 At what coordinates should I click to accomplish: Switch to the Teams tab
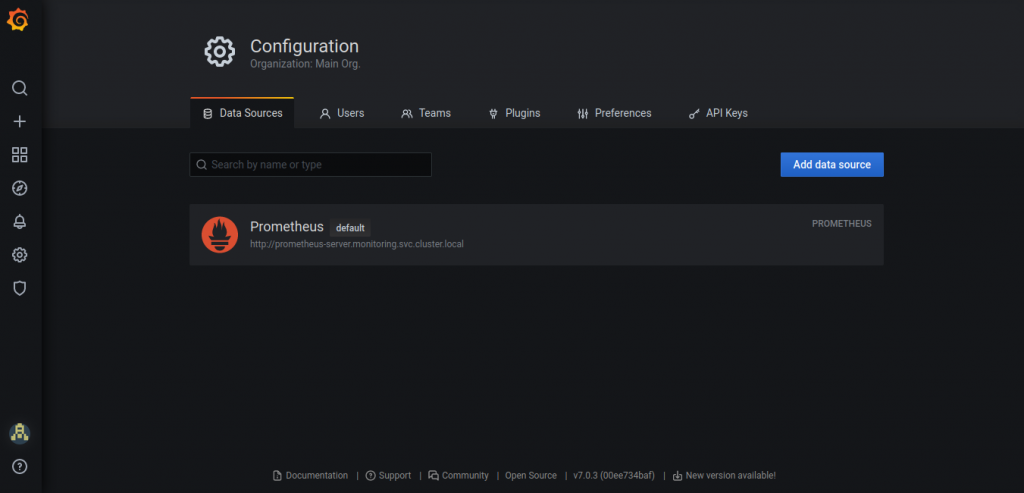point(425,113)
